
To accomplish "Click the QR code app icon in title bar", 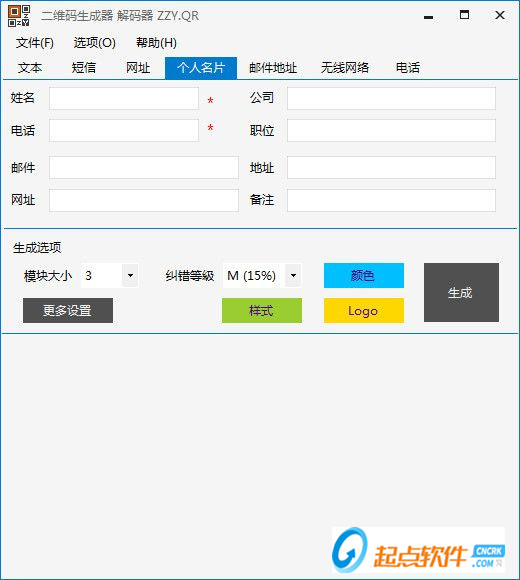I will pyautogui.click(x=18, y=16).
